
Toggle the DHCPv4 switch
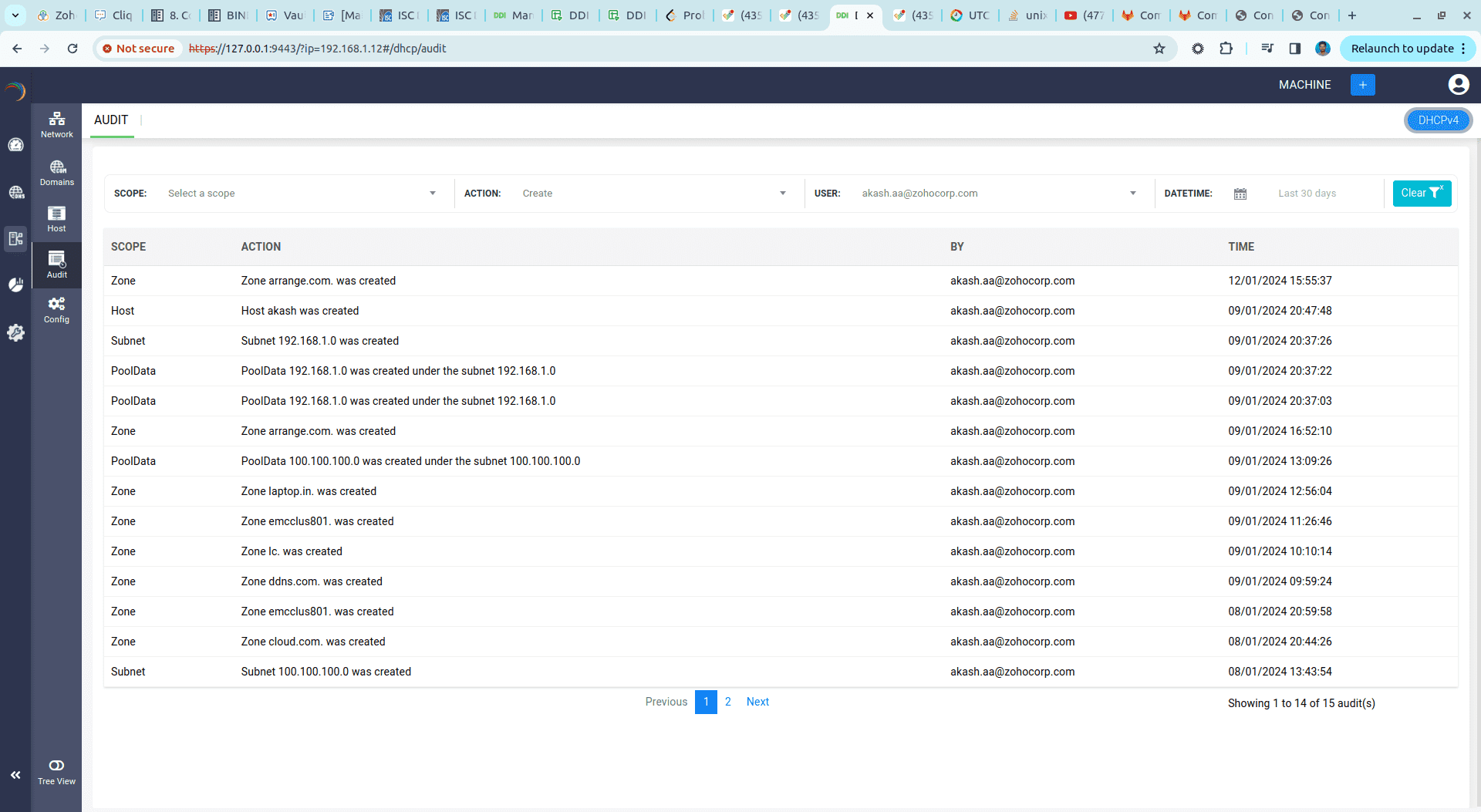1438,120
